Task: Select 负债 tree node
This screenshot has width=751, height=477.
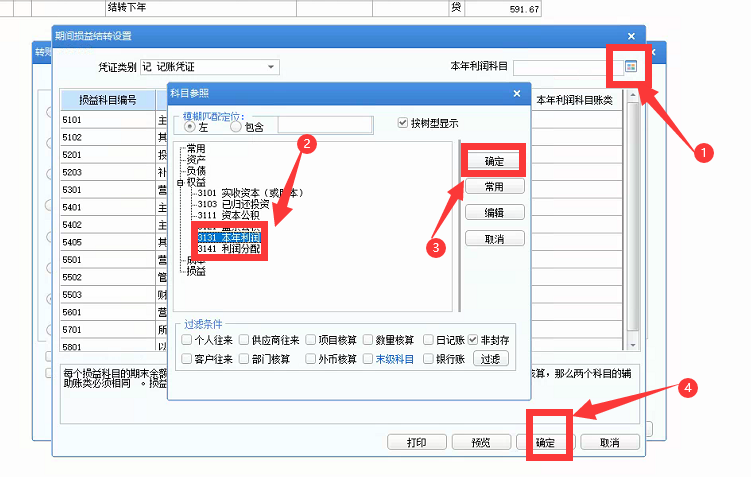Action: tap(196, 171)
